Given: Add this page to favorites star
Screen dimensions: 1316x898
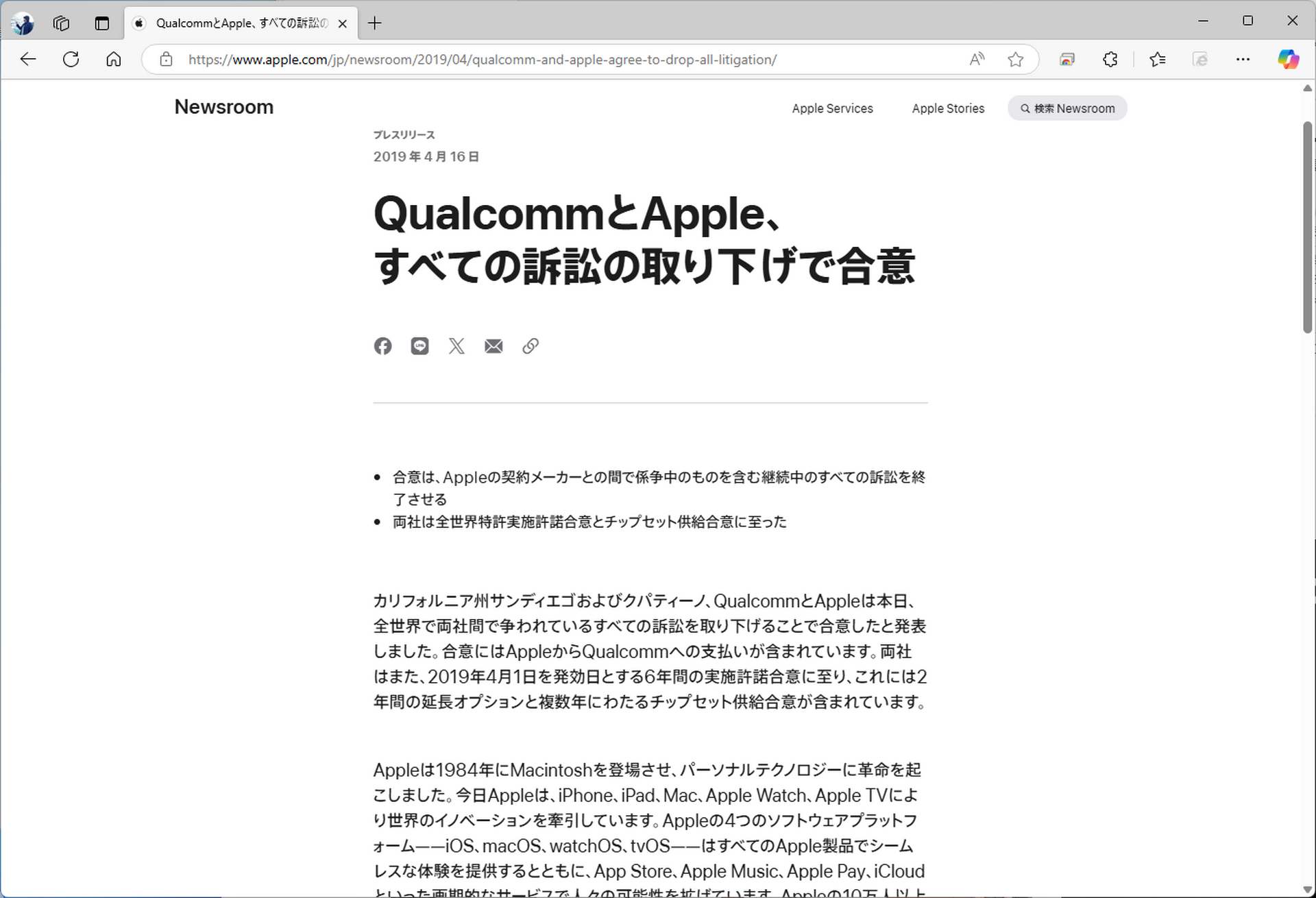Looking at the screenshot, I should pos(1016,60).
